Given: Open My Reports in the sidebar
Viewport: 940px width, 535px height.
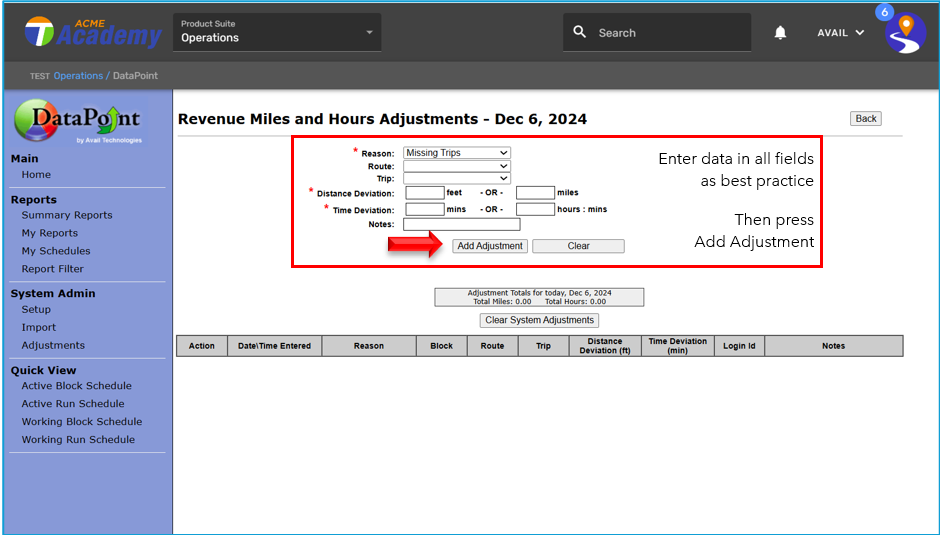Looking at the screenshot, I should click(50, 233).
